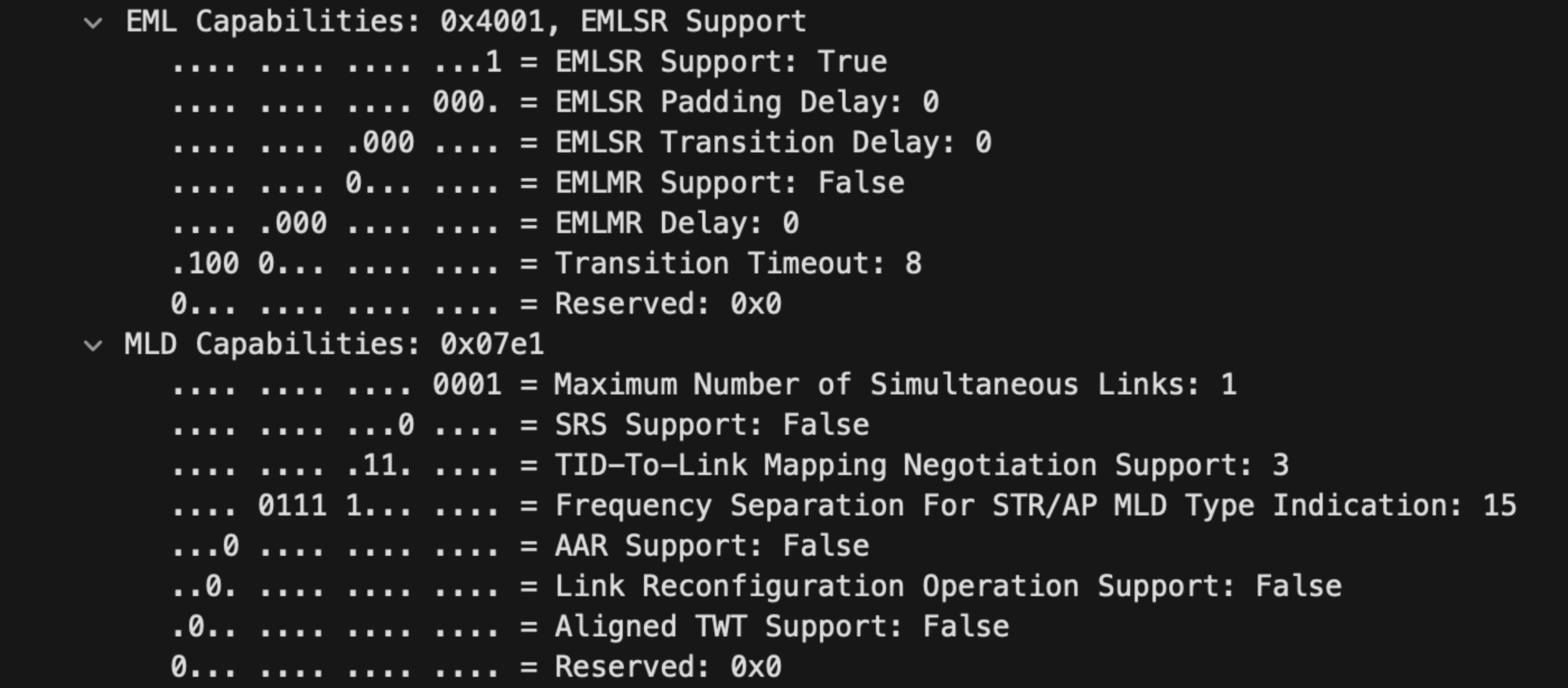Highlight Frequency Separation For STR/AP MLD field
This screenshot has width=1568, height=688.
coord(1035,506)
